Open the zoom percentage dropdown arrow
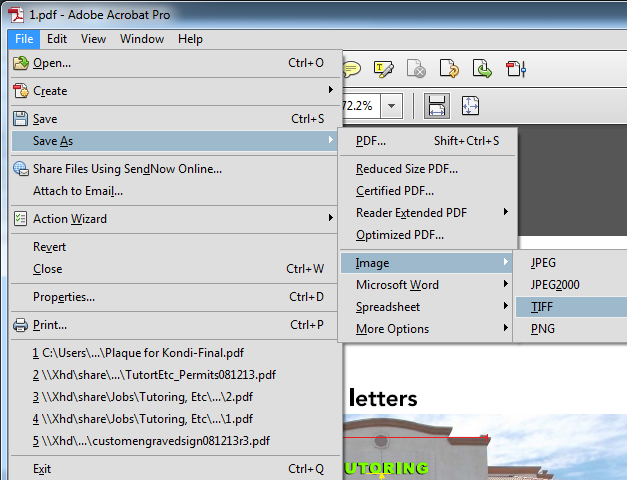627x480 pixels. coord(391,106)
